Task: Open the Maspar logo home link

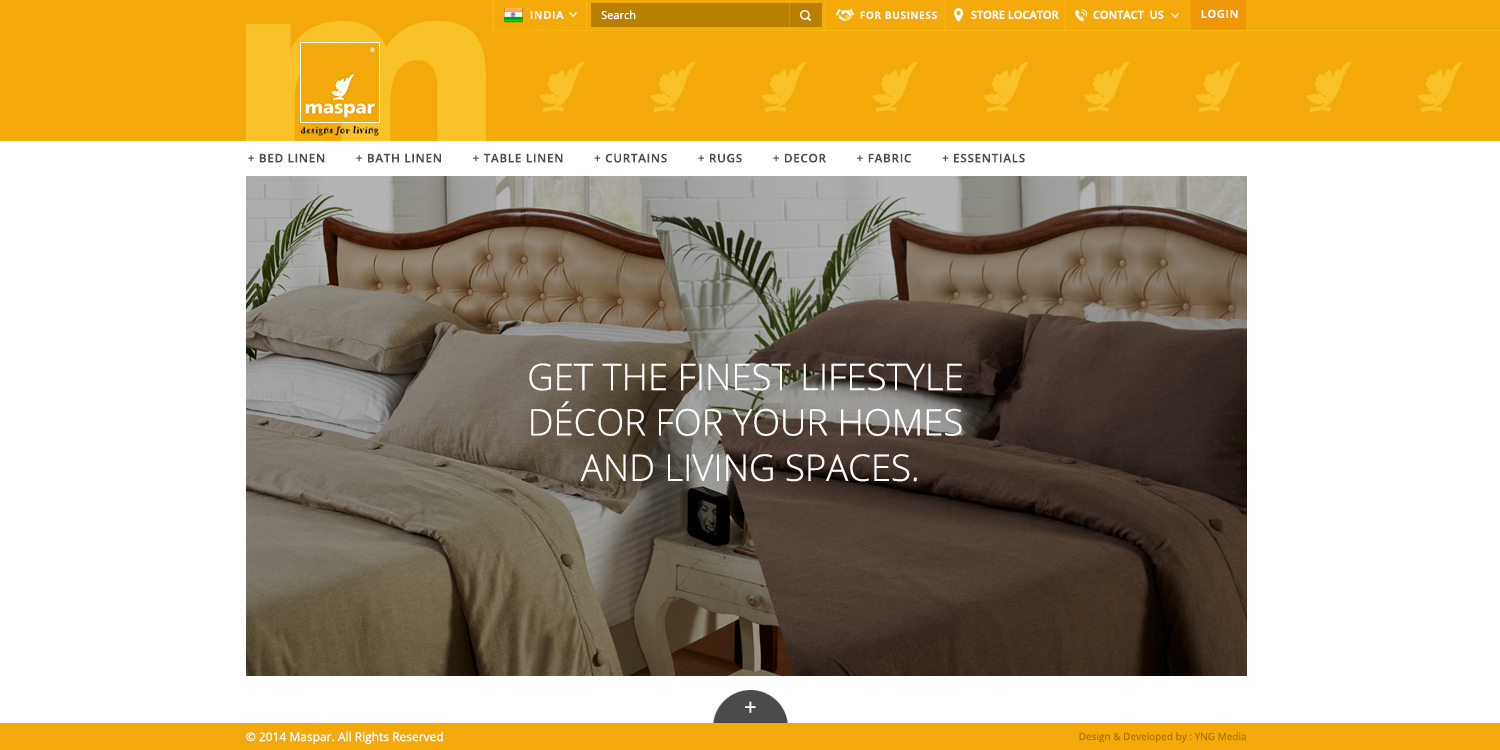Action: click(340, 90)
